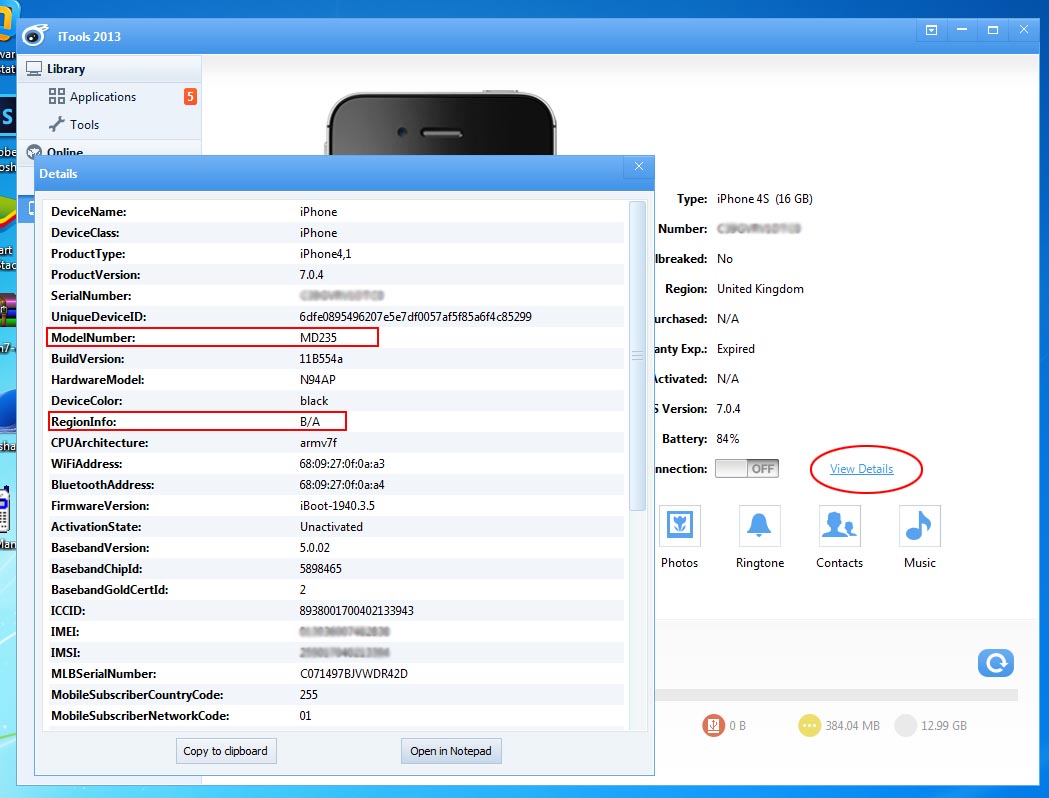Select the BasebandChipId value 5898465
The width and height of the screenshot is (1049, 798).
pos(320,569)
